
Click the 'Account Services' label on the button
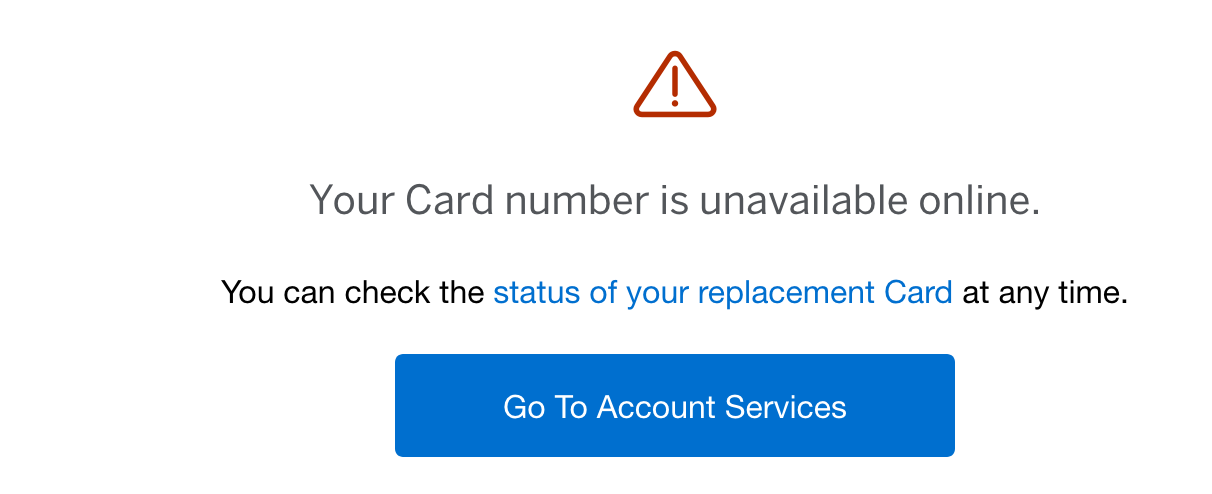(x=722, y=407)
